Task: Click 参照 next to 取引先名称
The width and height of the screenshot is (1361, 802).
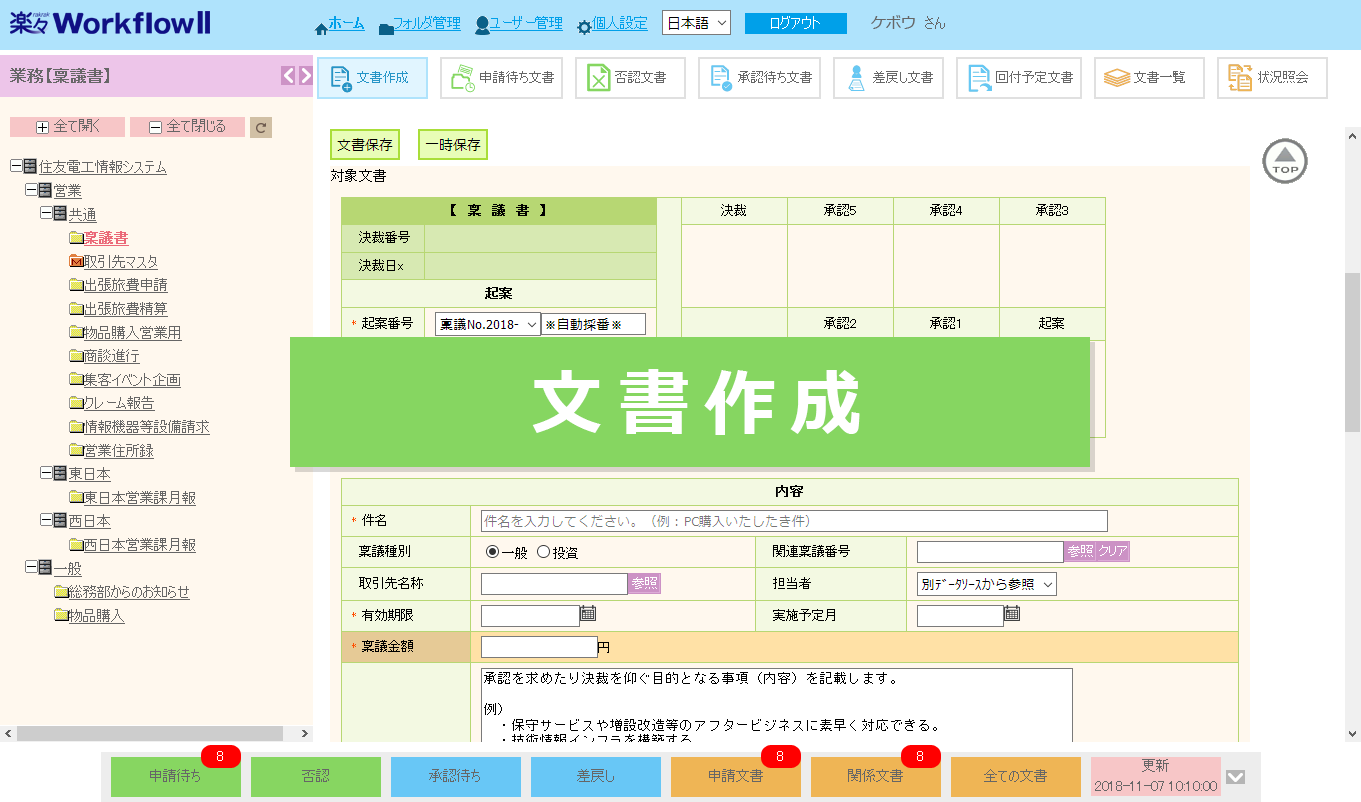Action: [x=645, y=584]
